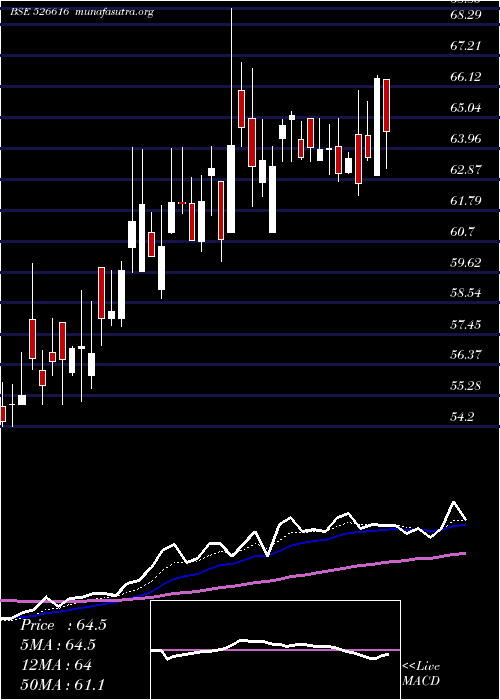Screen dimensions: 500x700
Task: Click the 59.62 price axis label
Action: tap(466, 262)
